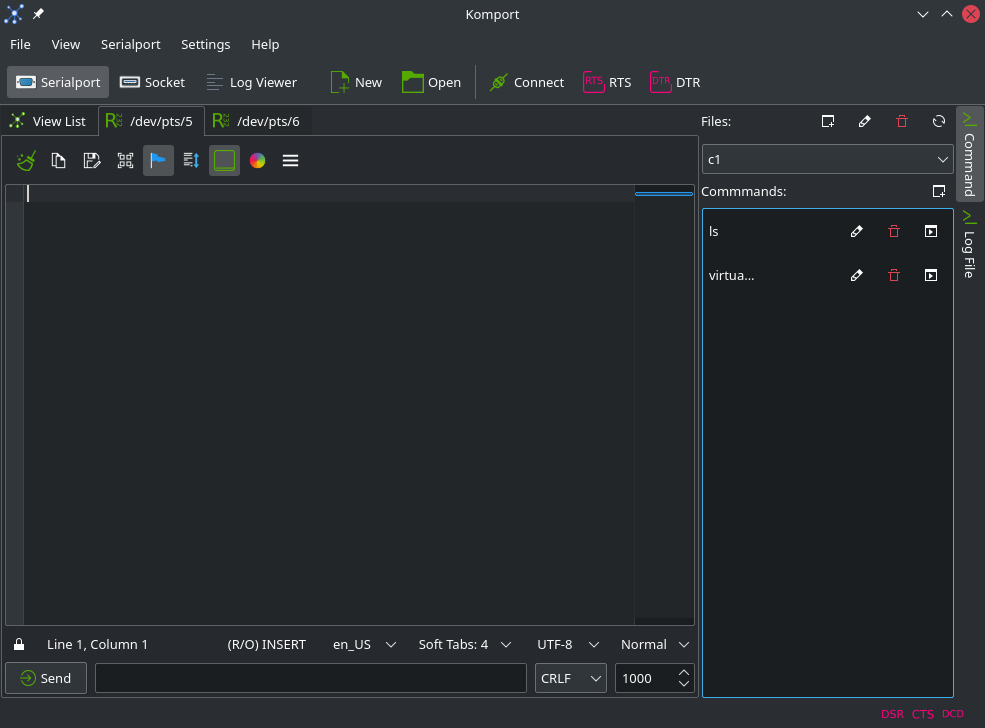
Task: Open the File menu
Action: (20, 45)
